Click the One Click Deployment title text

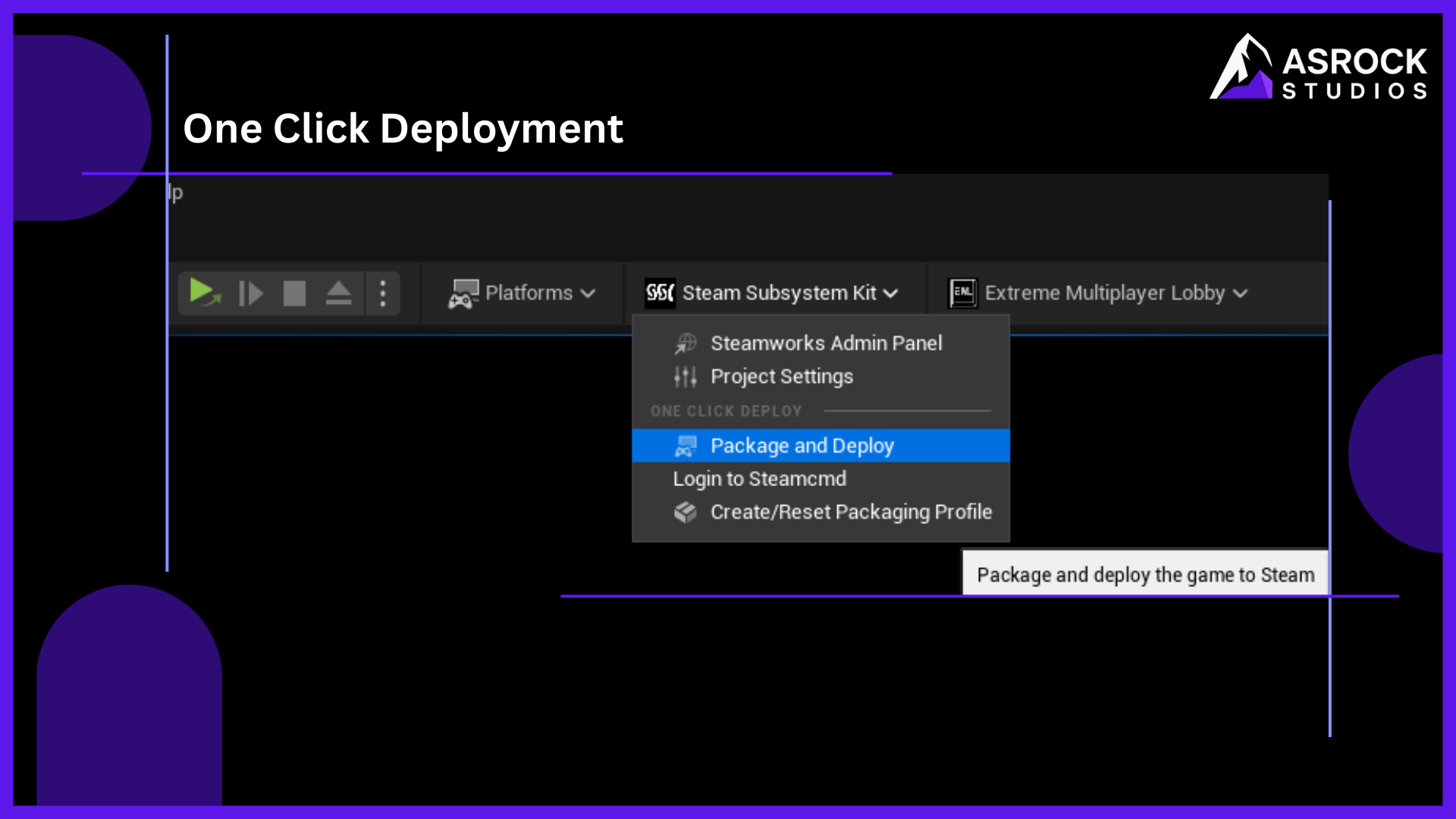click(x=403, y=129)
